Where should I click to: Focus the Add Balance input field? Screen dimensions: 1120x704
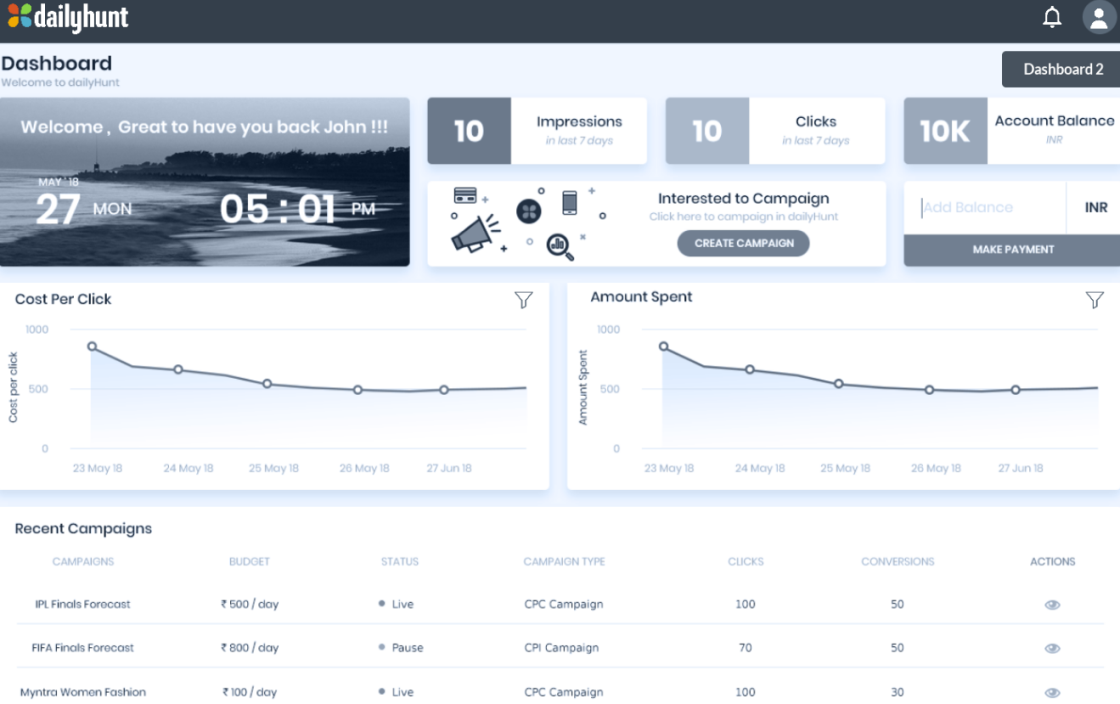tap(984, 207)
